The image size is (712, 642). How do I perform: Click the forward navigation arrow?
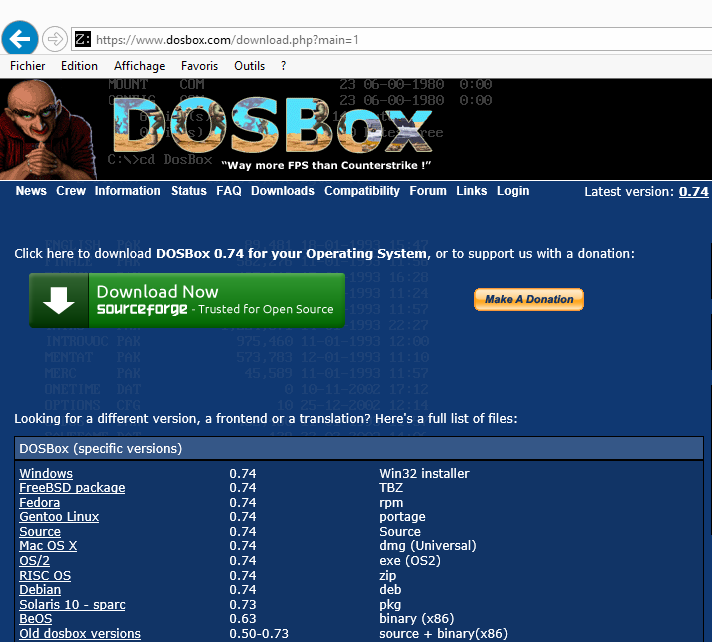pyautogui.click(x=55, y=39)
